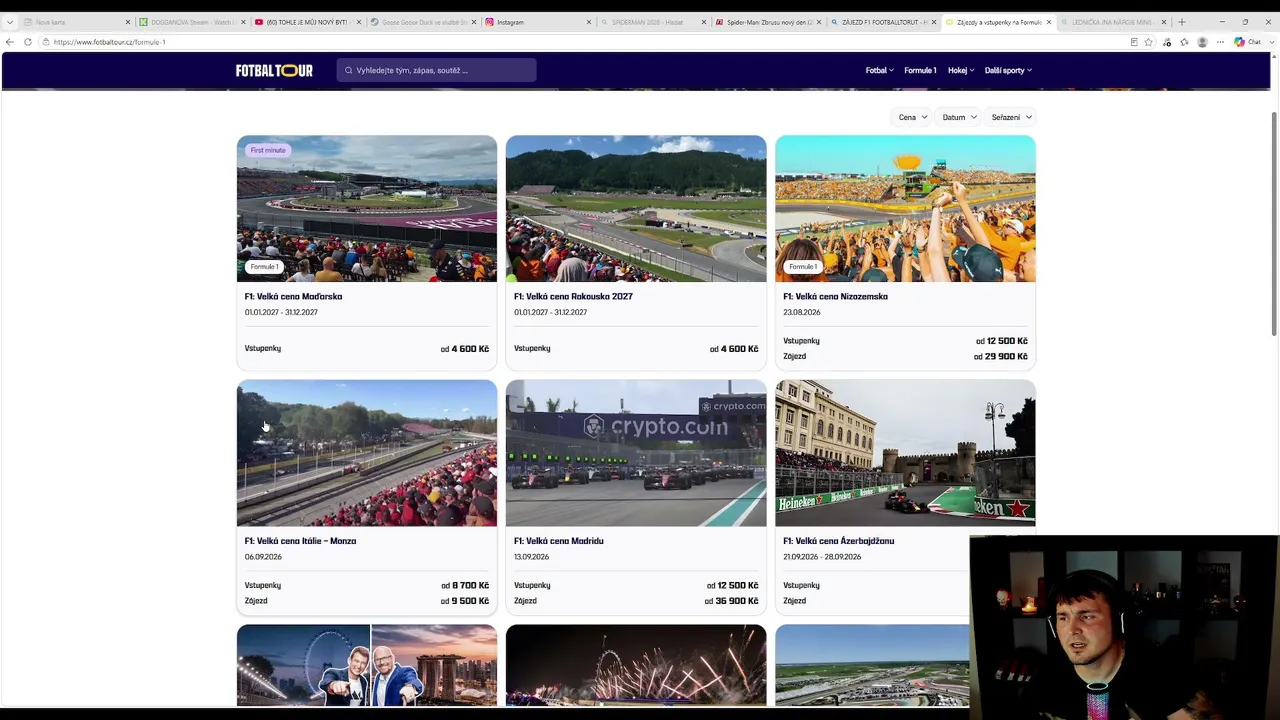Viewport: 1280px width, 720px height.
Task: Open the browser profile avatar
Action: click(1202, 42)
